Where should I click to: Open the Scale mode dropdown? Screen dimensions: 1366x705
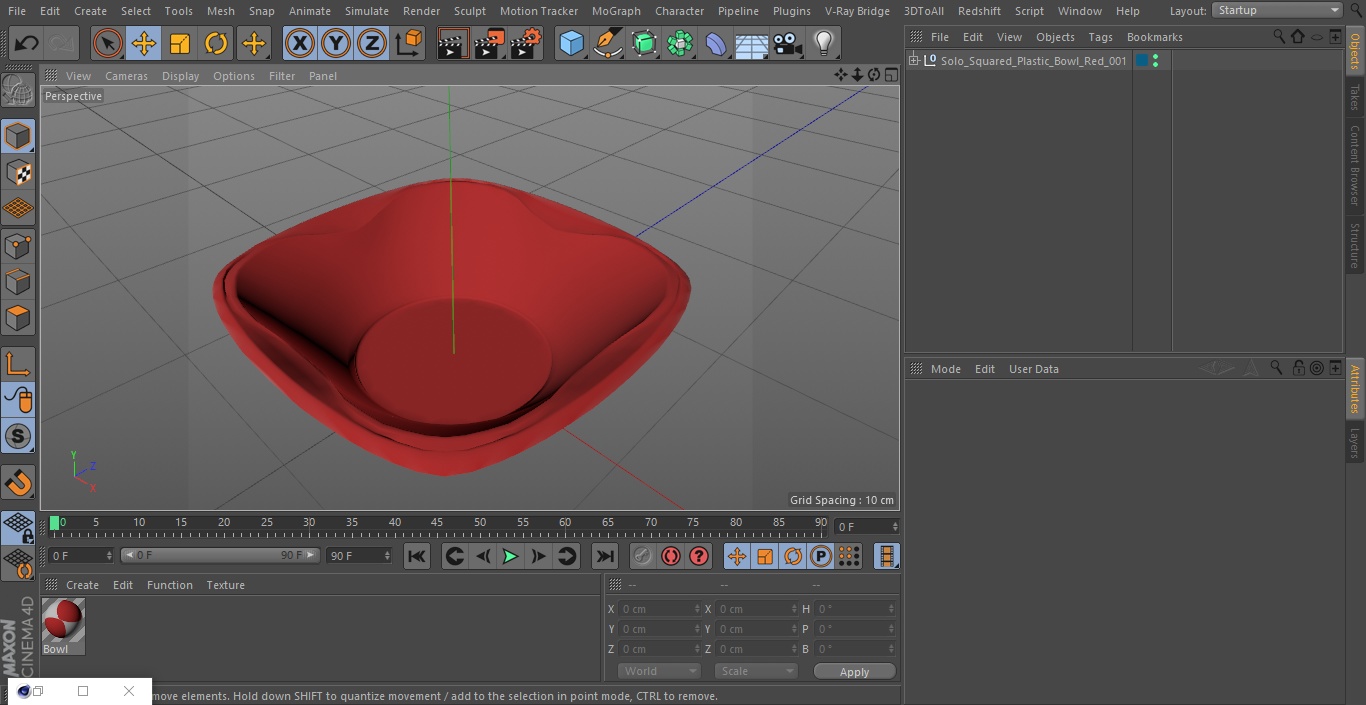[756, 671]
